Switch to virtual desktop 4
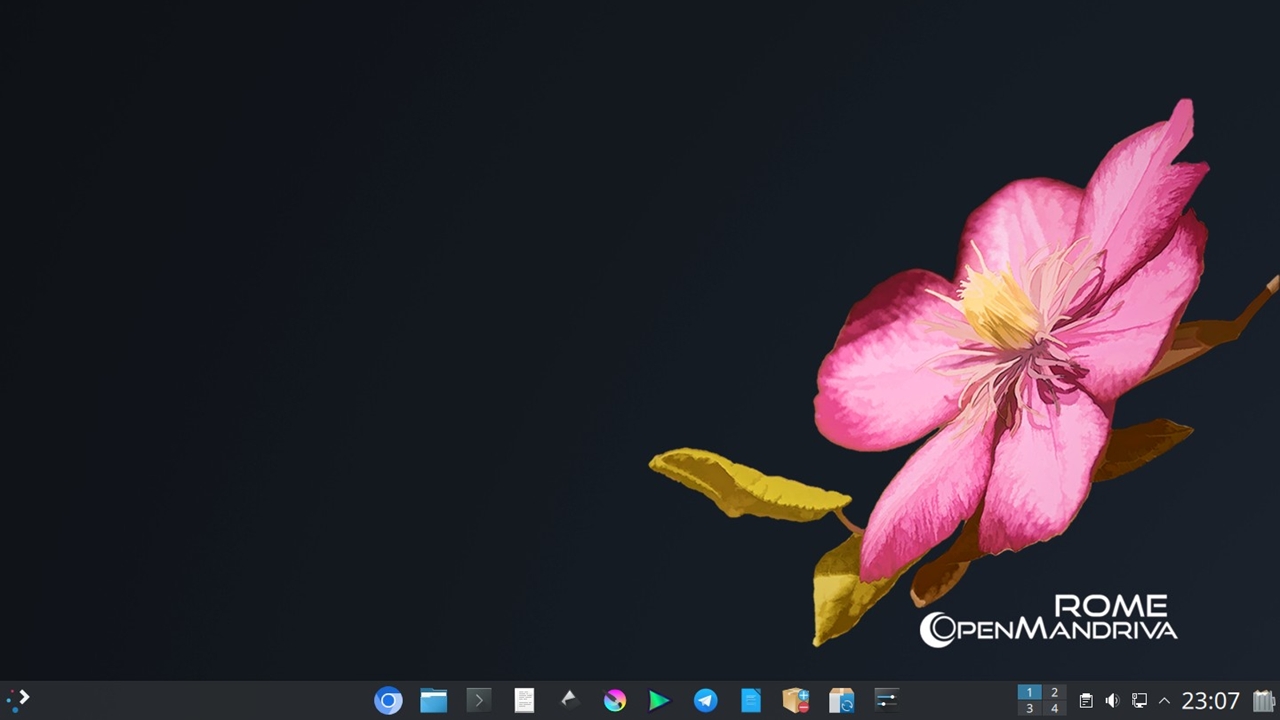 click(1054, 709)
